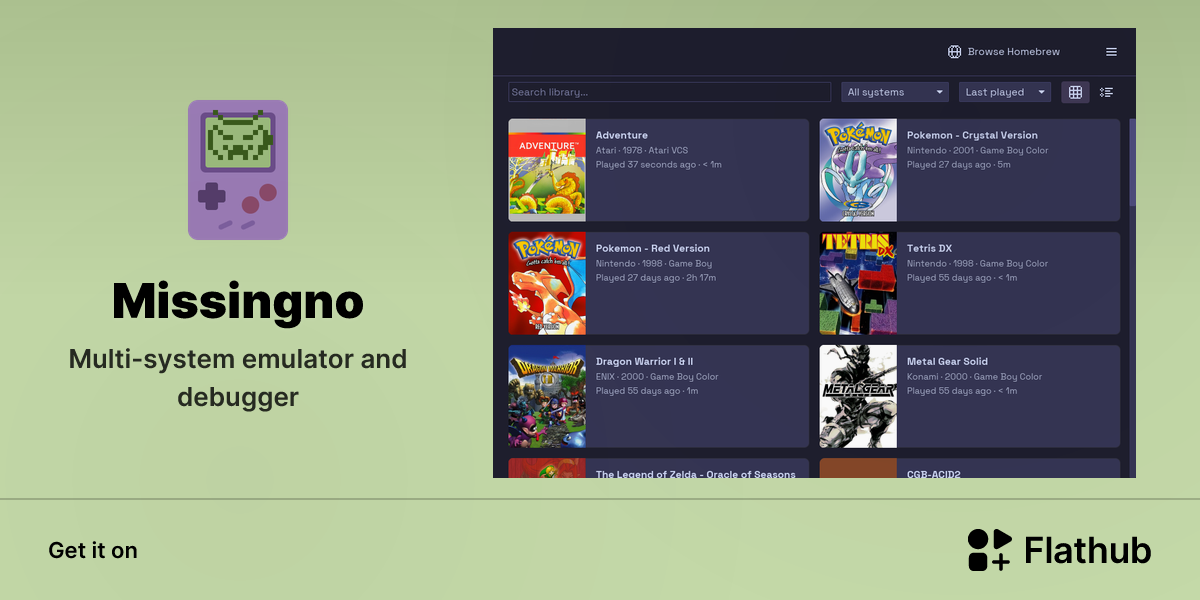Select the Adventure game title

(x=622, y=135)
